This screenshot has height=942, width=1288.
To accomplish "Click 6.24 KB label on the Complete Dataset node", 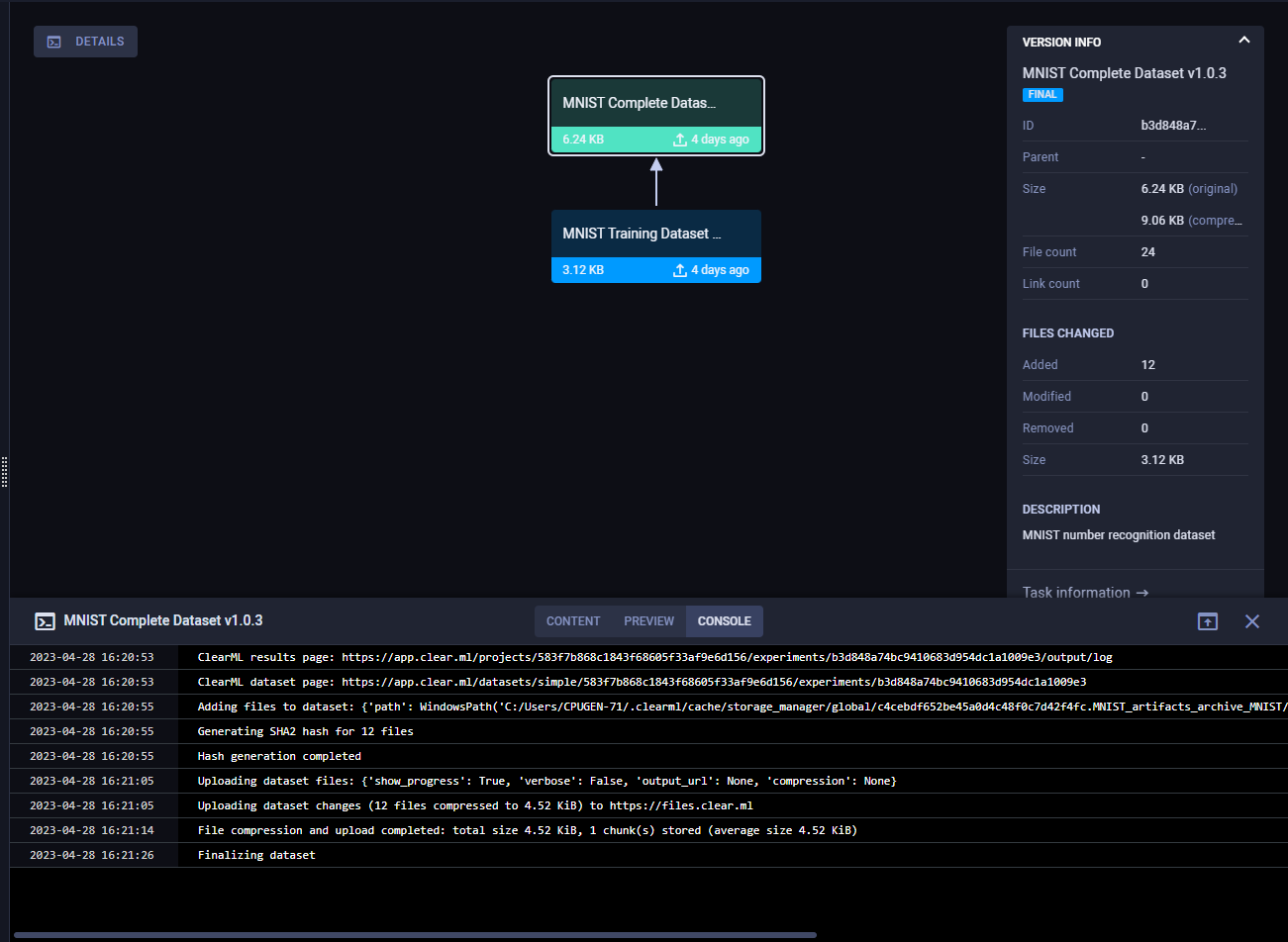I will pos(583,140).
